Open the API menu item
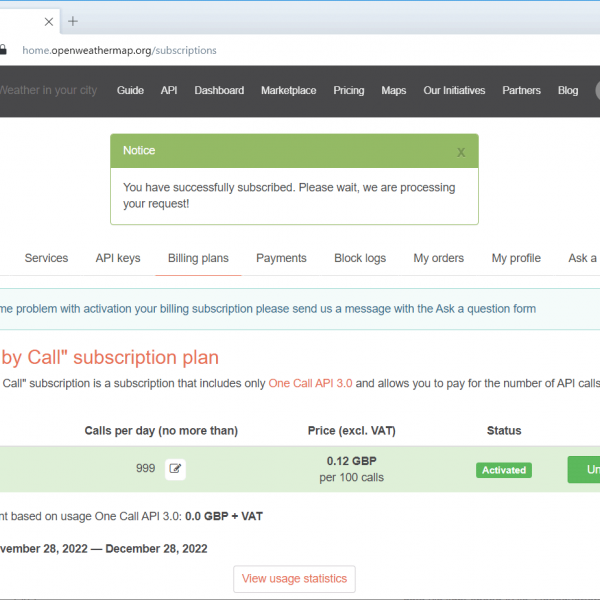Viewport: 600px width, 600px height. click(169, 90)
